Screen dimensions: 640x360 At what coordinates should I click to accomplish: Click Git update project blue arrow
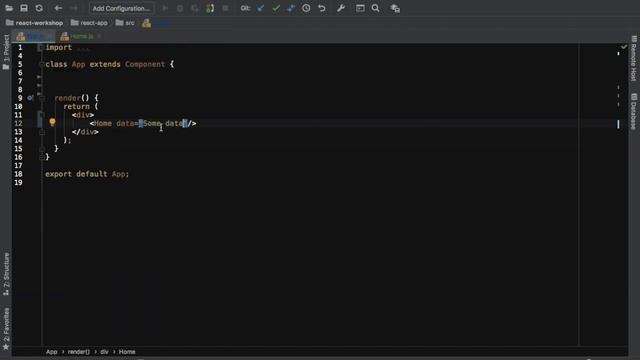(260, 8)
